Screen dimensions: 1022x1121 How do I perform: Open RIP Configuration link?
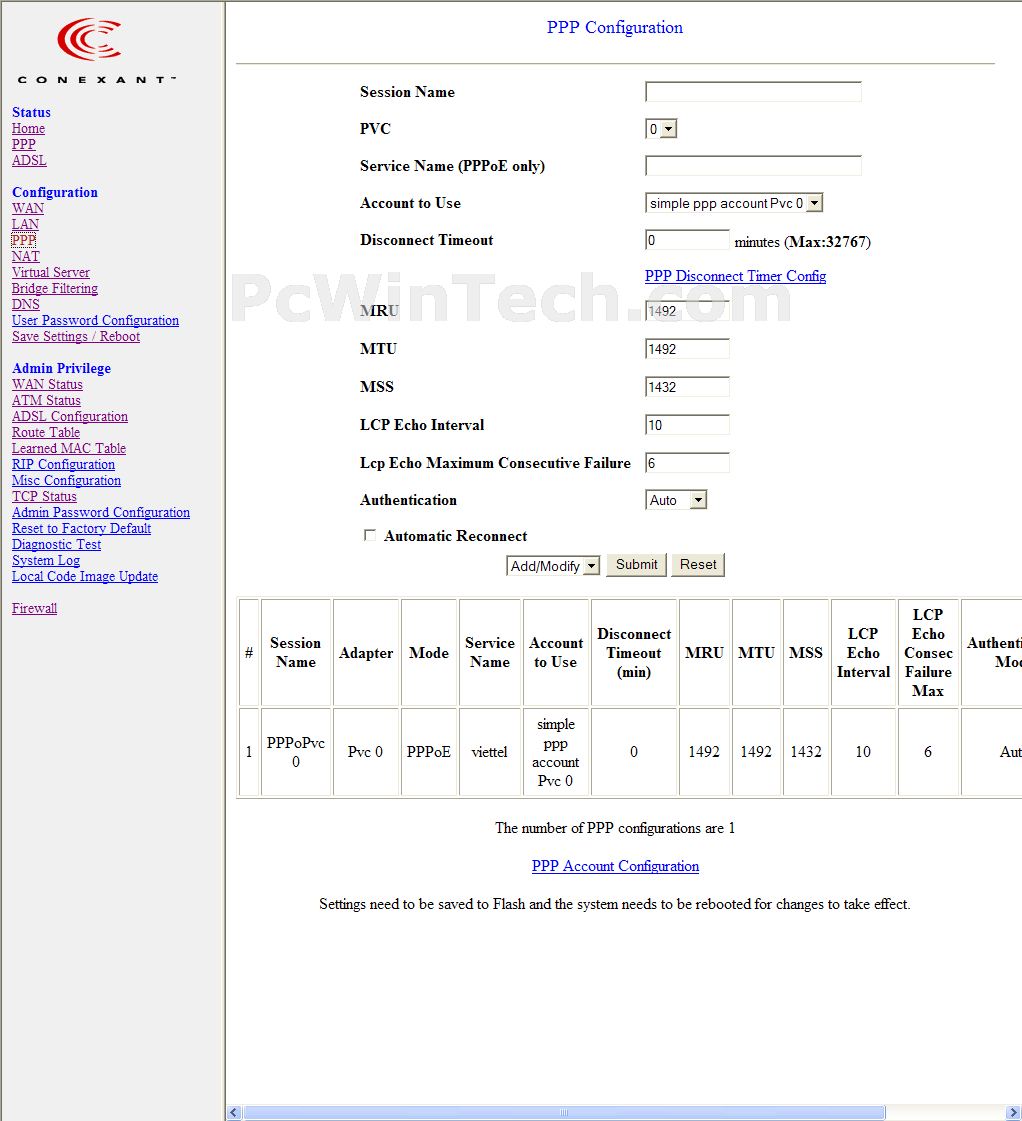[64, 465]
